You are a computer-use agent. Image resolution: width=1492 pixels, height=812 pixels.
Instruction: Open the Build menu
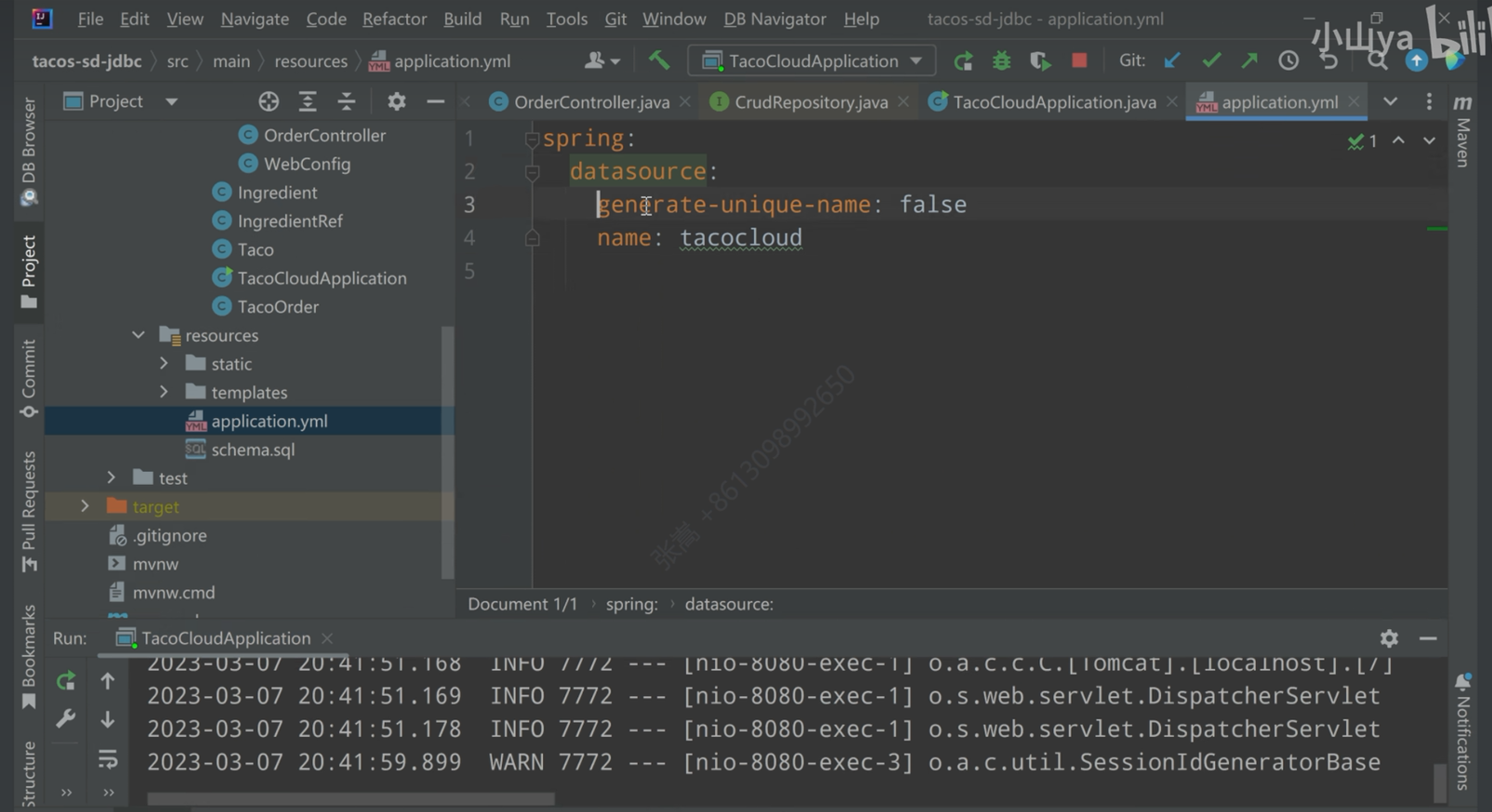(462, 19)
